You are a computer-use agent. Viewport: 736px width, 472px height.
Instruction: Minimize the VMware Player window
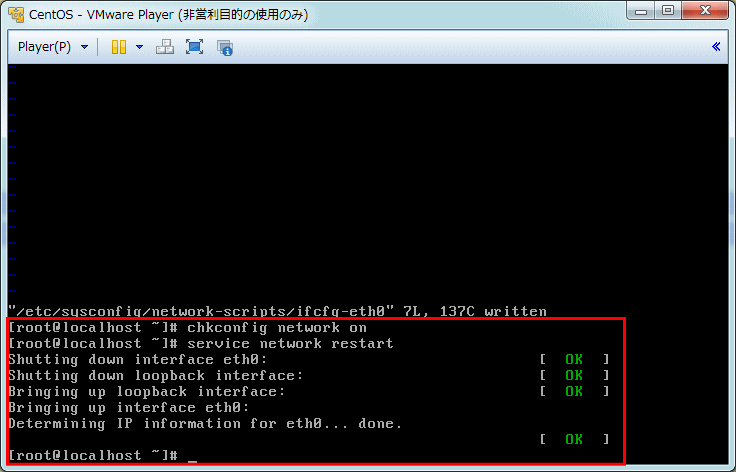pos(642,12)
